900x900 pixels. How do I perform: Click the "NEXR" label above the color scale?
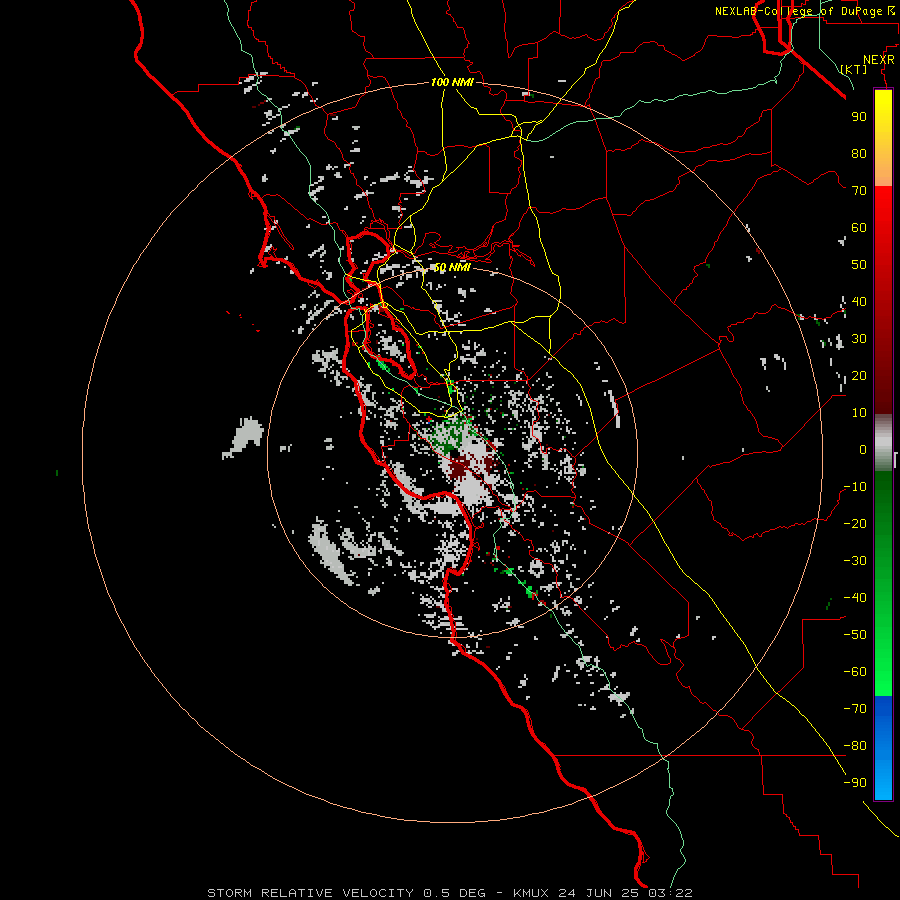(x=879, y=60)
